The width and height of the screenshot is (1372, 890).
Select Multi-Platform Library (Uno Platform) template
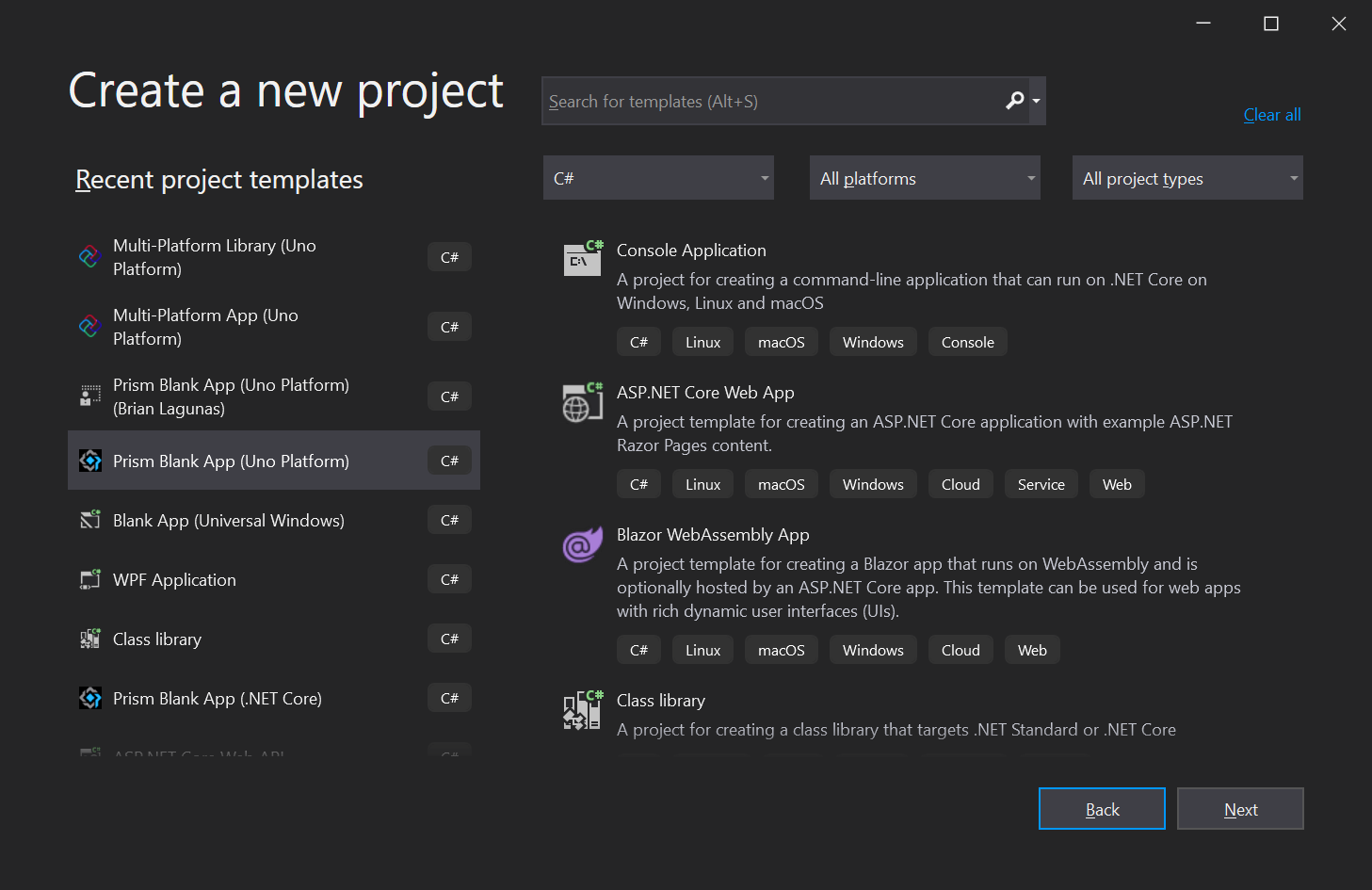[x=274, y=257]
